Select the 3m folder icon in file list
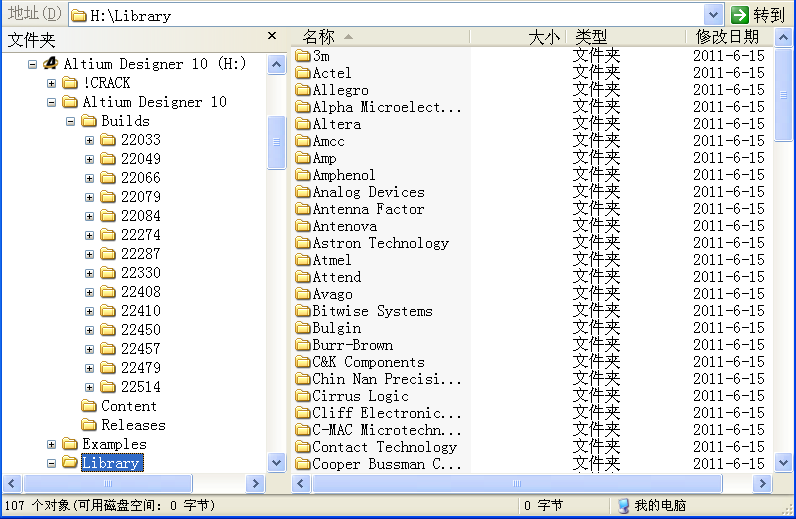 [303, 55]
